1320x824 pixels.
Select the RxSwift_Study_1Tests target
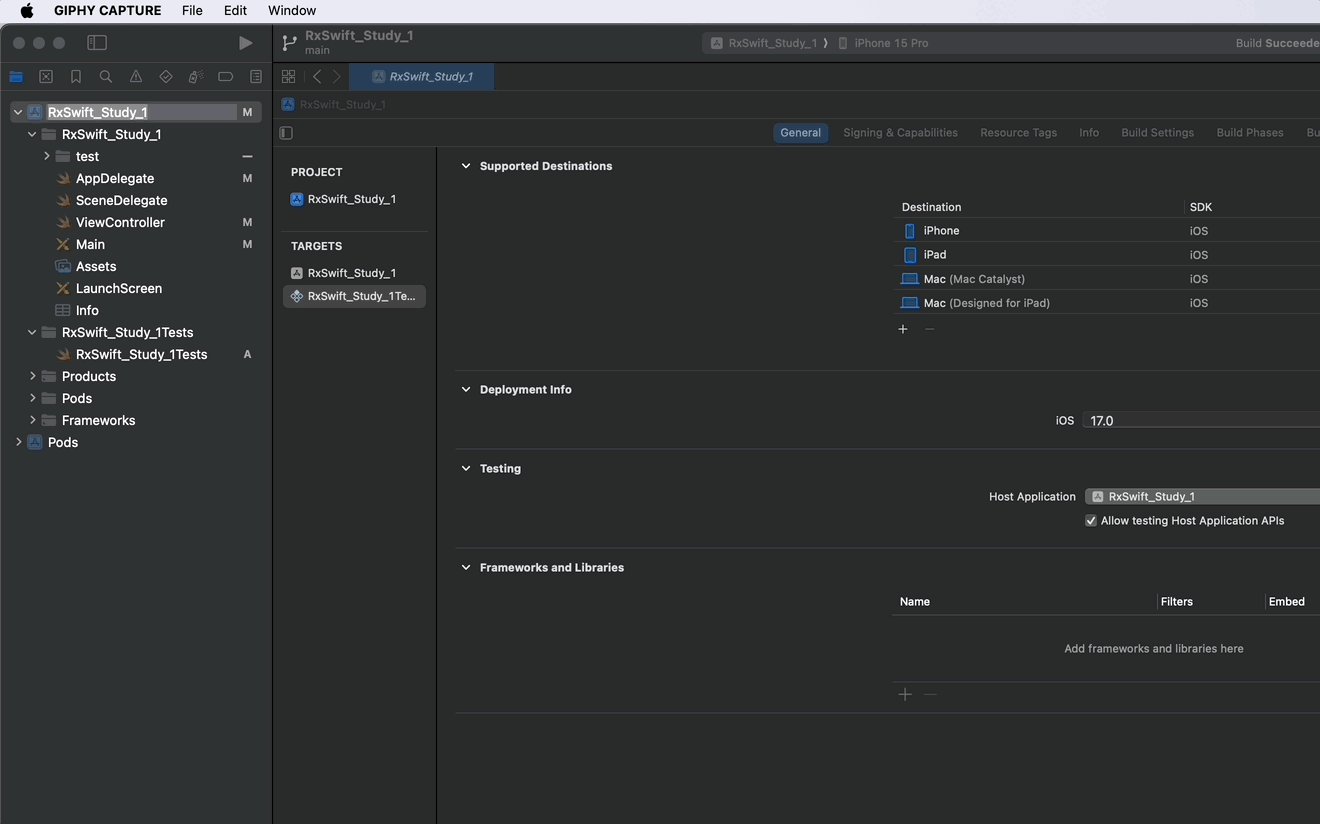click(x=354, y=296)
